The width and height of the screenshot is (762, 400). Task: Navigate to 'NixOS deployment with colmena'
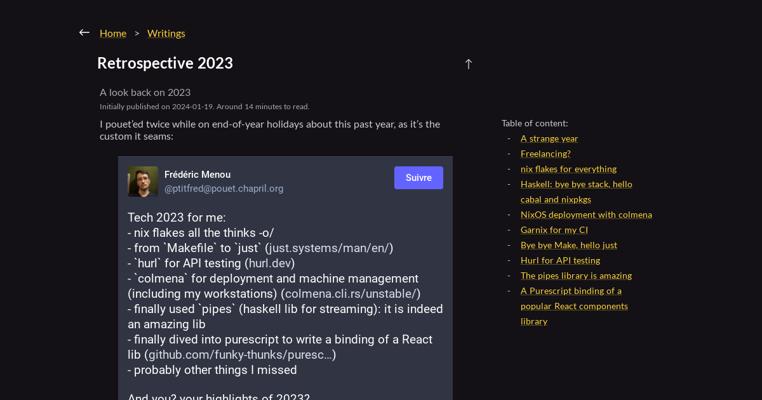click(x=586, y=214)
